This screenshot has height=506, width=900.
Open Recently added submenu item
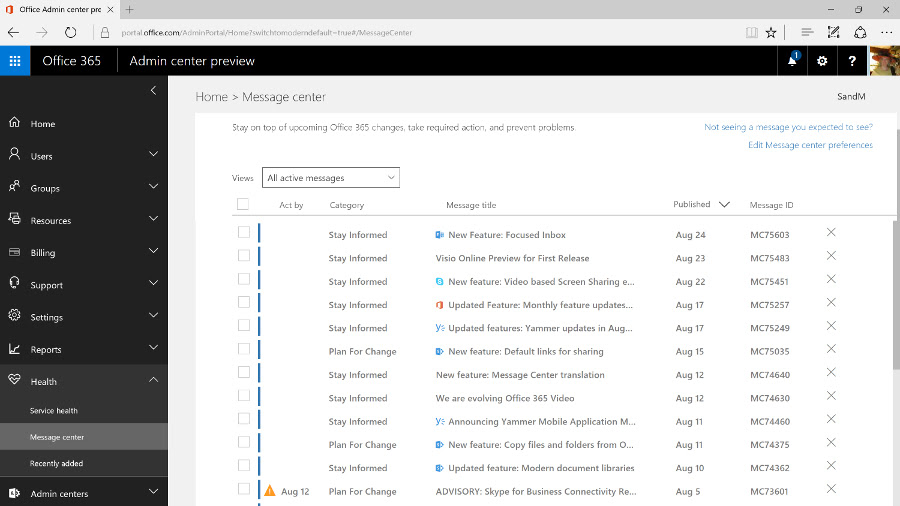[x=56, y=464]
